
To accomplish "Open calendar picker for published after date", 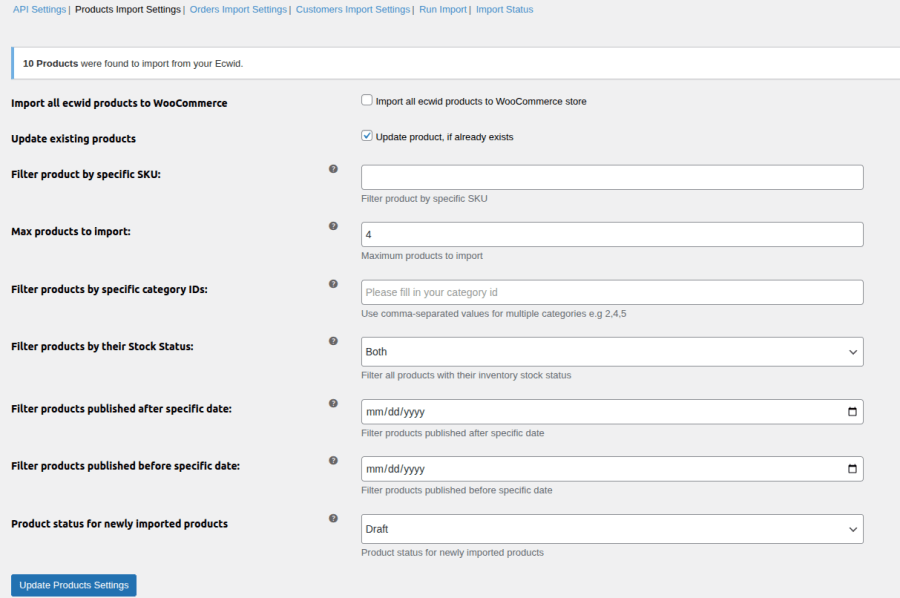I will [x=852, y=412].
